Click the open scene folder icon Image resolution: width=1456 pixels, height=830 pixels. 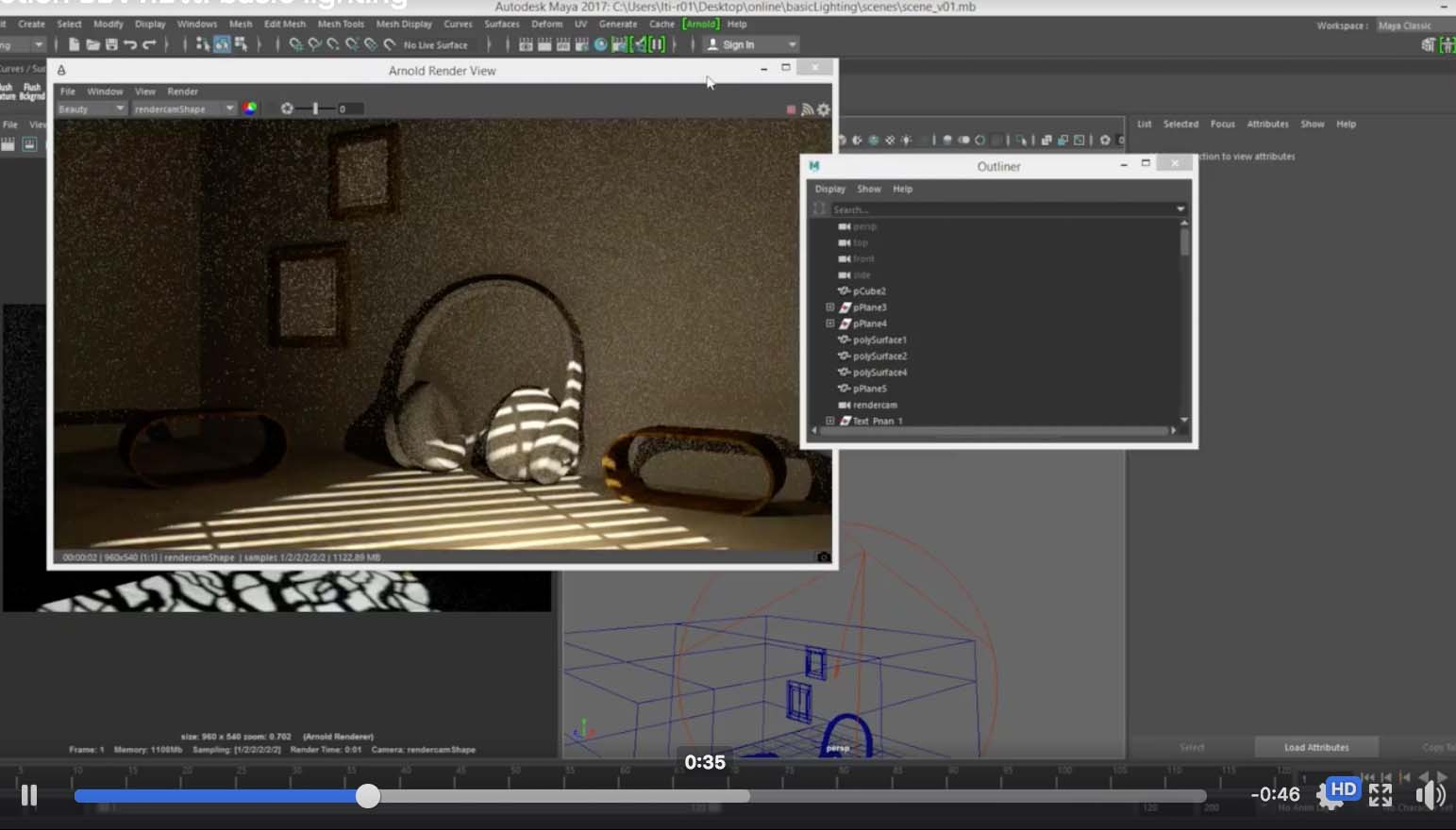(x=92, y=44)
